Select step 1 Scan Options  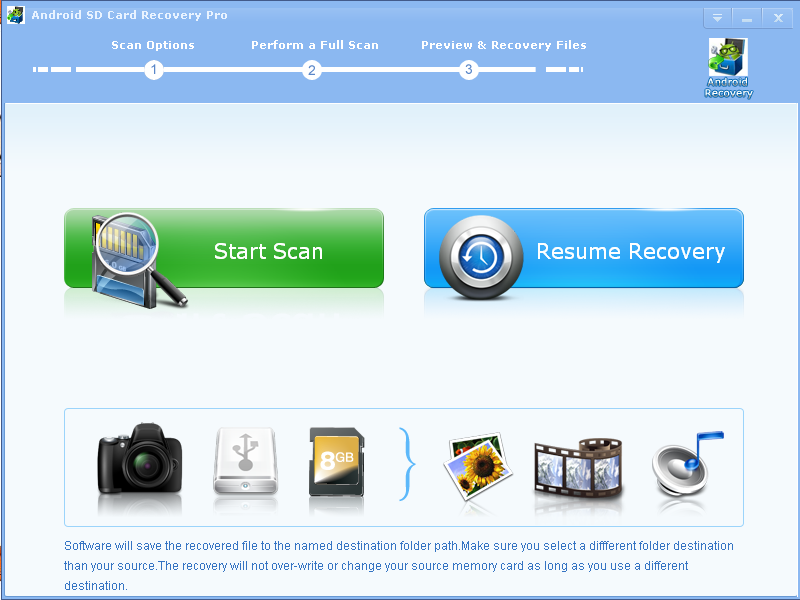click(x=153, y=45)
